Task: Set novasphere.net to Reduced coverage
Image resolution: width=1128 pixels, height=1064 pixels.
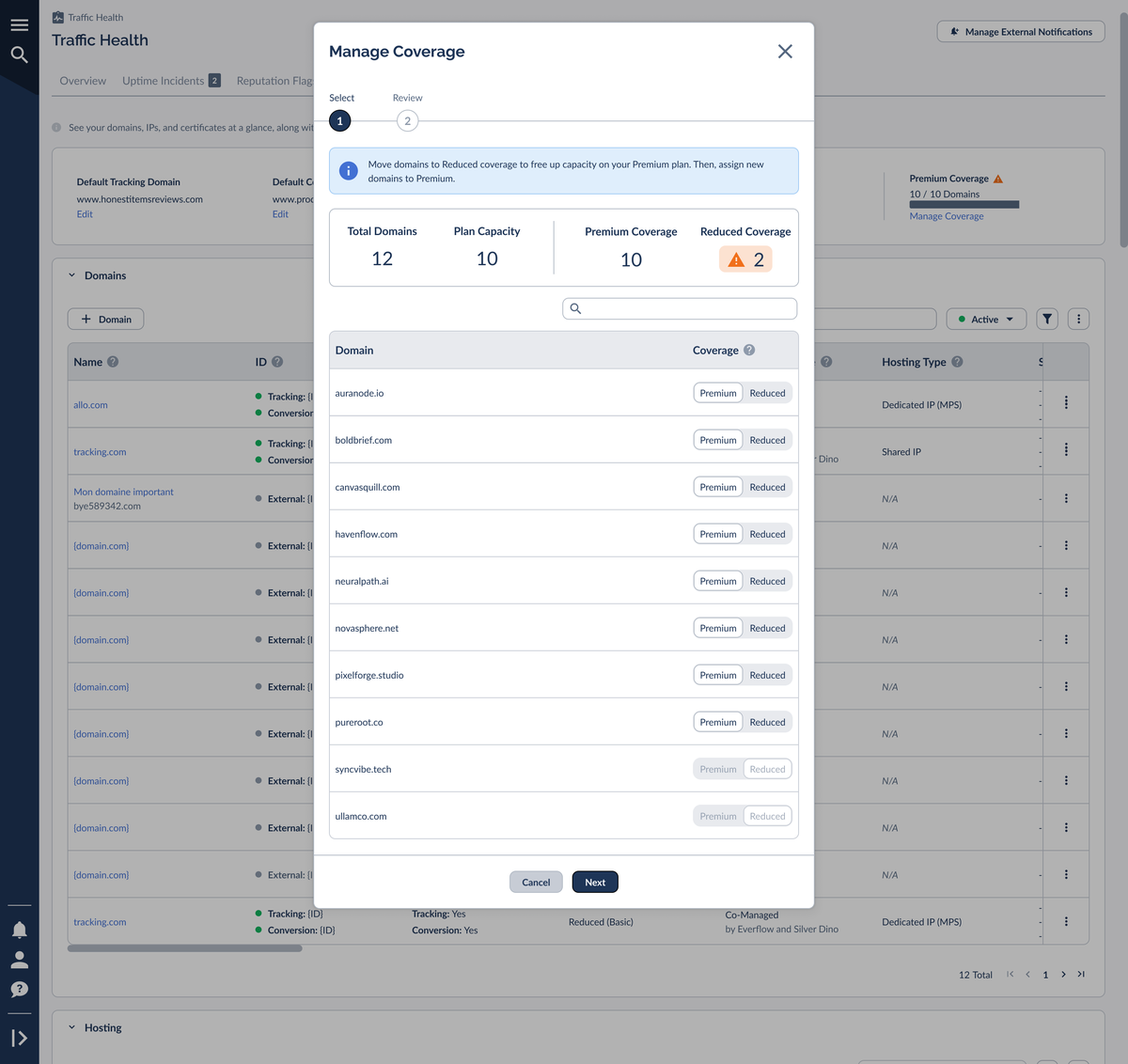Action: [767, 628]
